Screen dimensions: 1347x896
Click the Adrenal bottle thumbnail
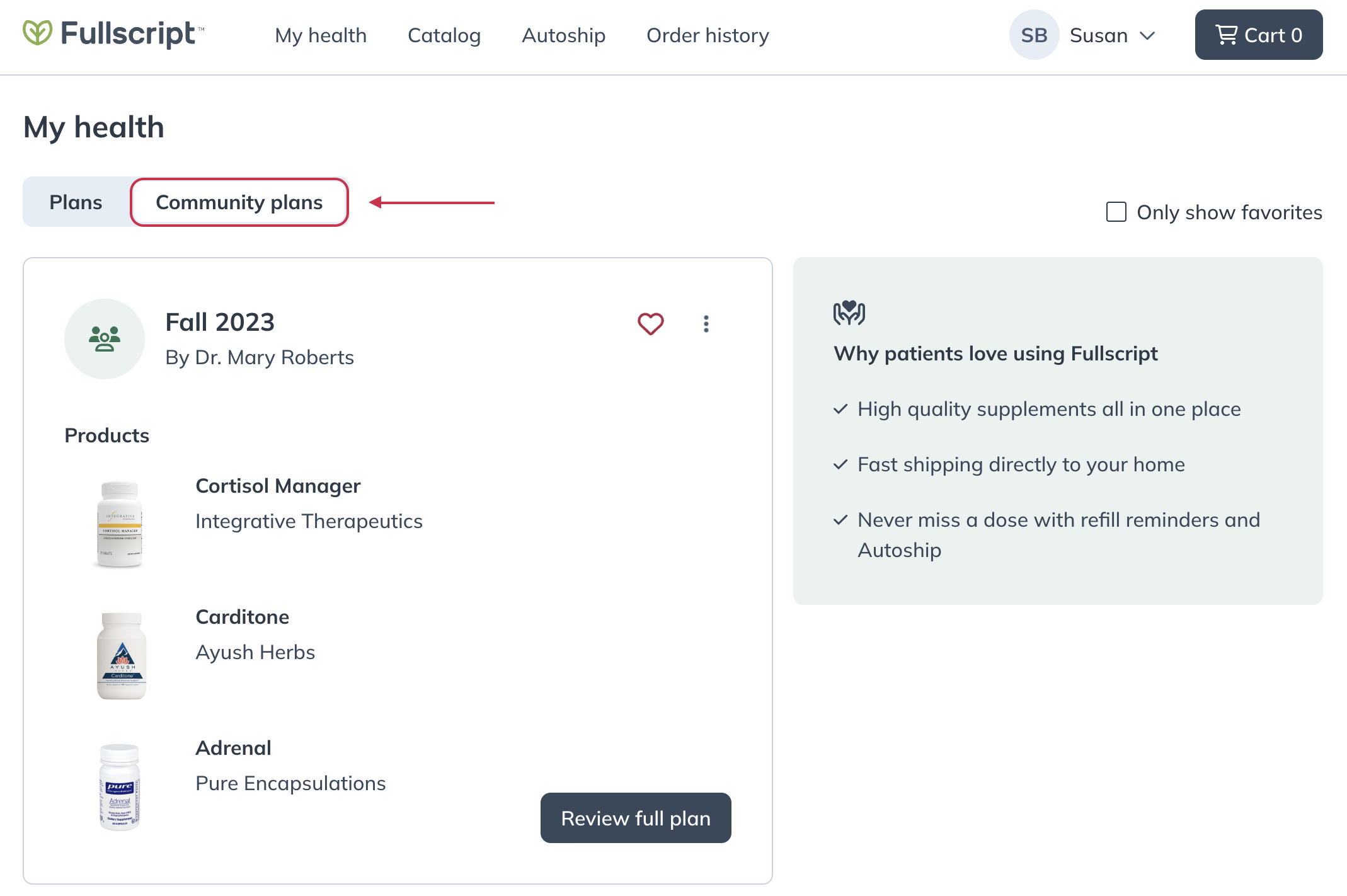tap(120, 786)
